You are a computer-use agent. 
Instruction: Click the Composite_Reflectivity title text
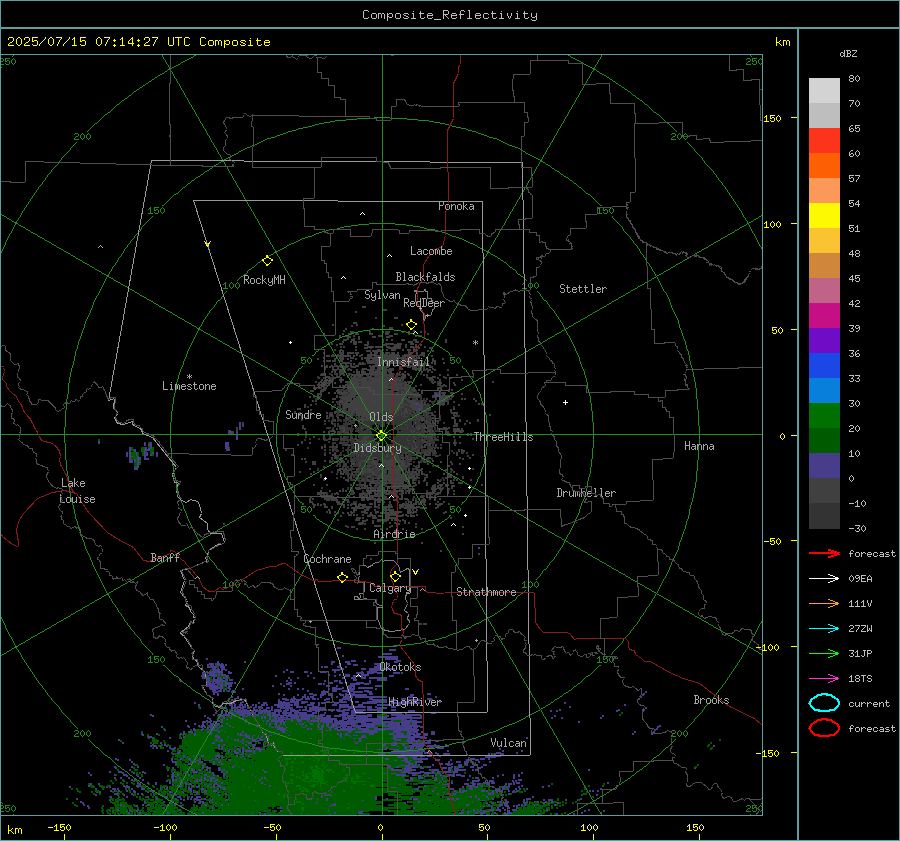449,15
